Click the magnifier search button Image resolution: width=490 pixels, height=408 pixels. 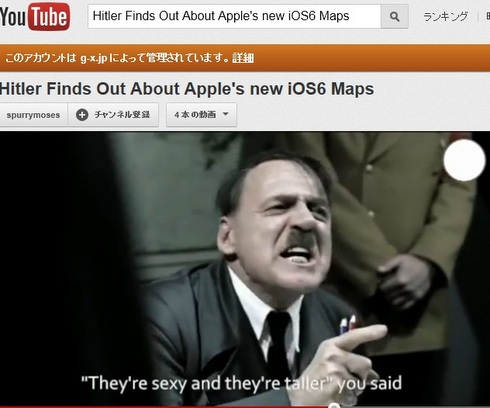395,16
